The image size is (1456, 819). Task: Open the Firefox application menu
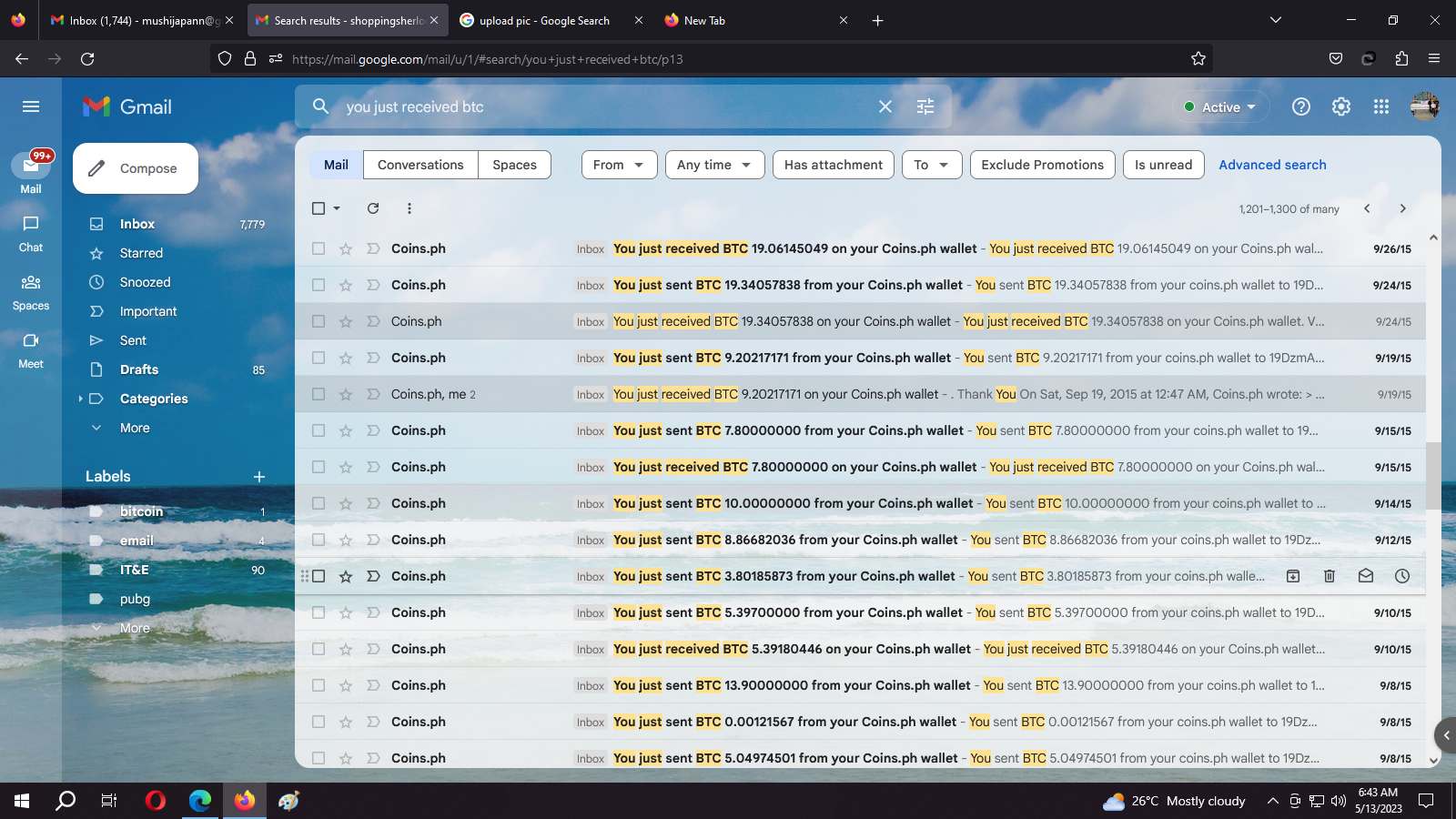pos(1434,59)
